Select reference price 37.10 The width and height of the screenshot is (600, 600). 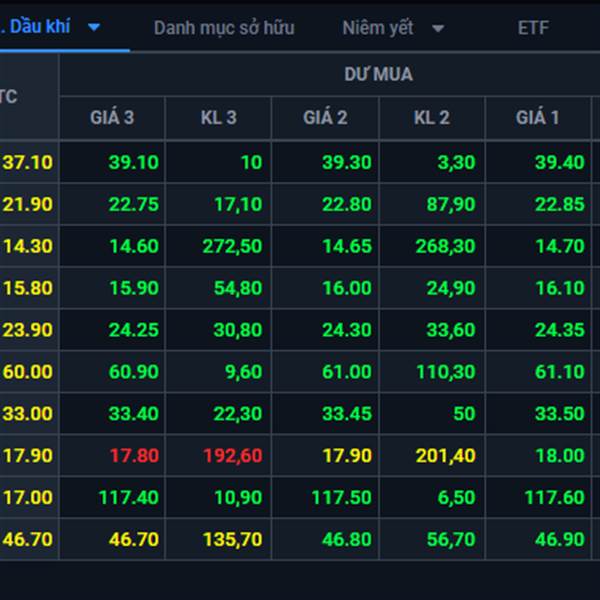pyautogui.click(x=27, y=162)
